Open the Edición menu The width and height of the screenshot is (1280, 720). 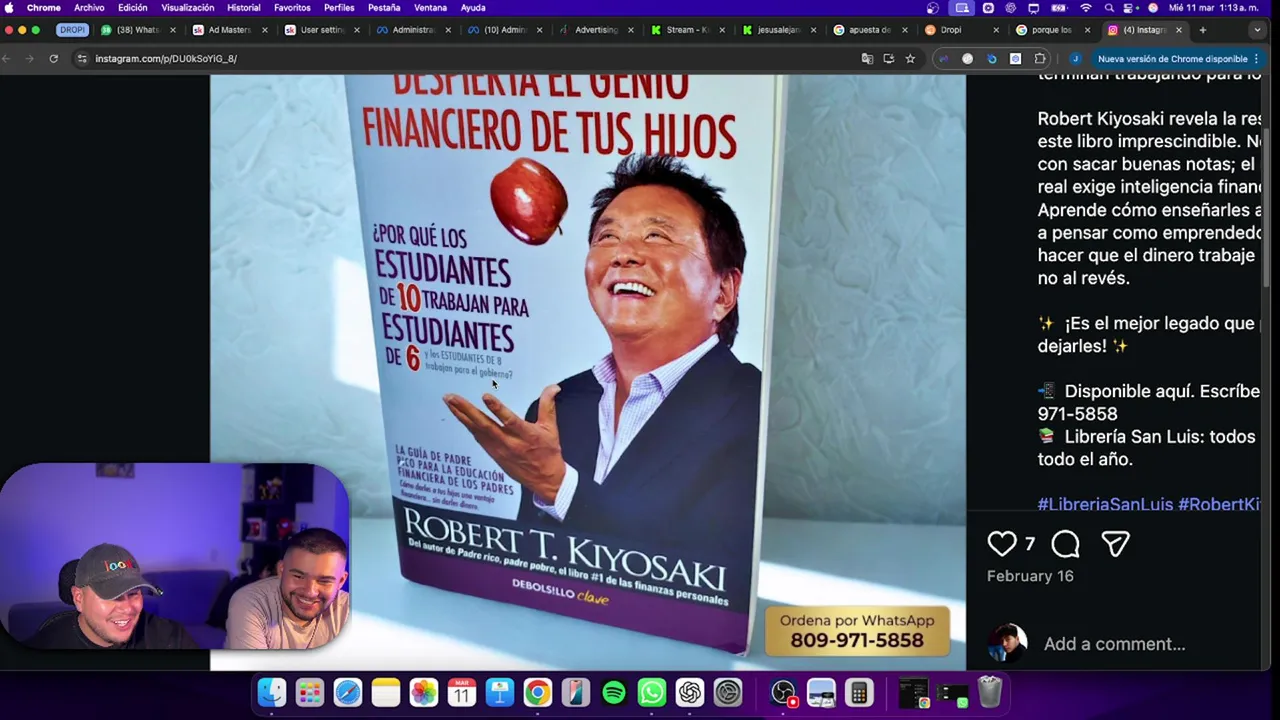click(x=132, y=8)
